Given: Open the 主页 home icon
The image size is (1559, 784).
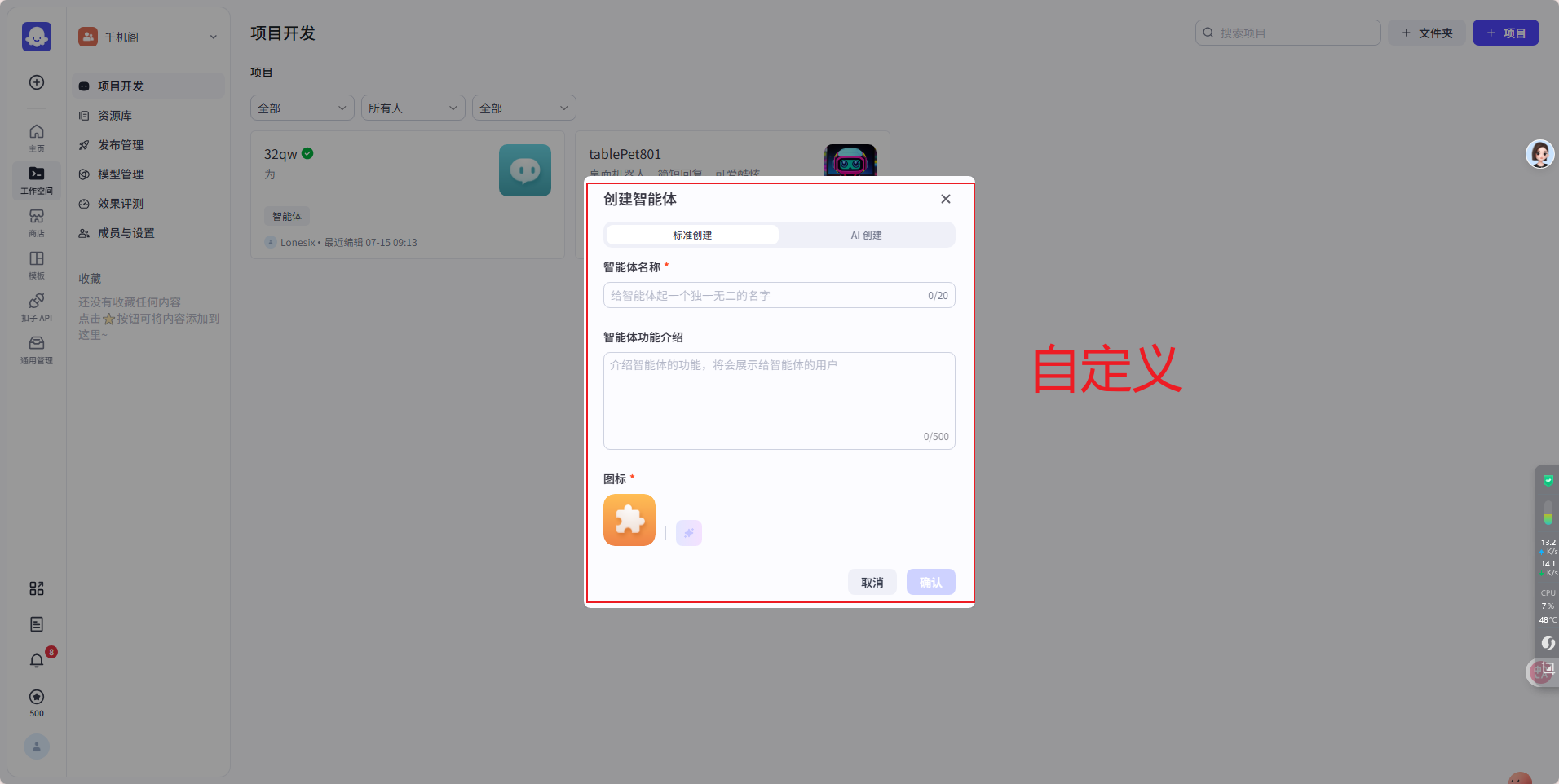Looking at the screenshot, I should [x=37, y=137].
